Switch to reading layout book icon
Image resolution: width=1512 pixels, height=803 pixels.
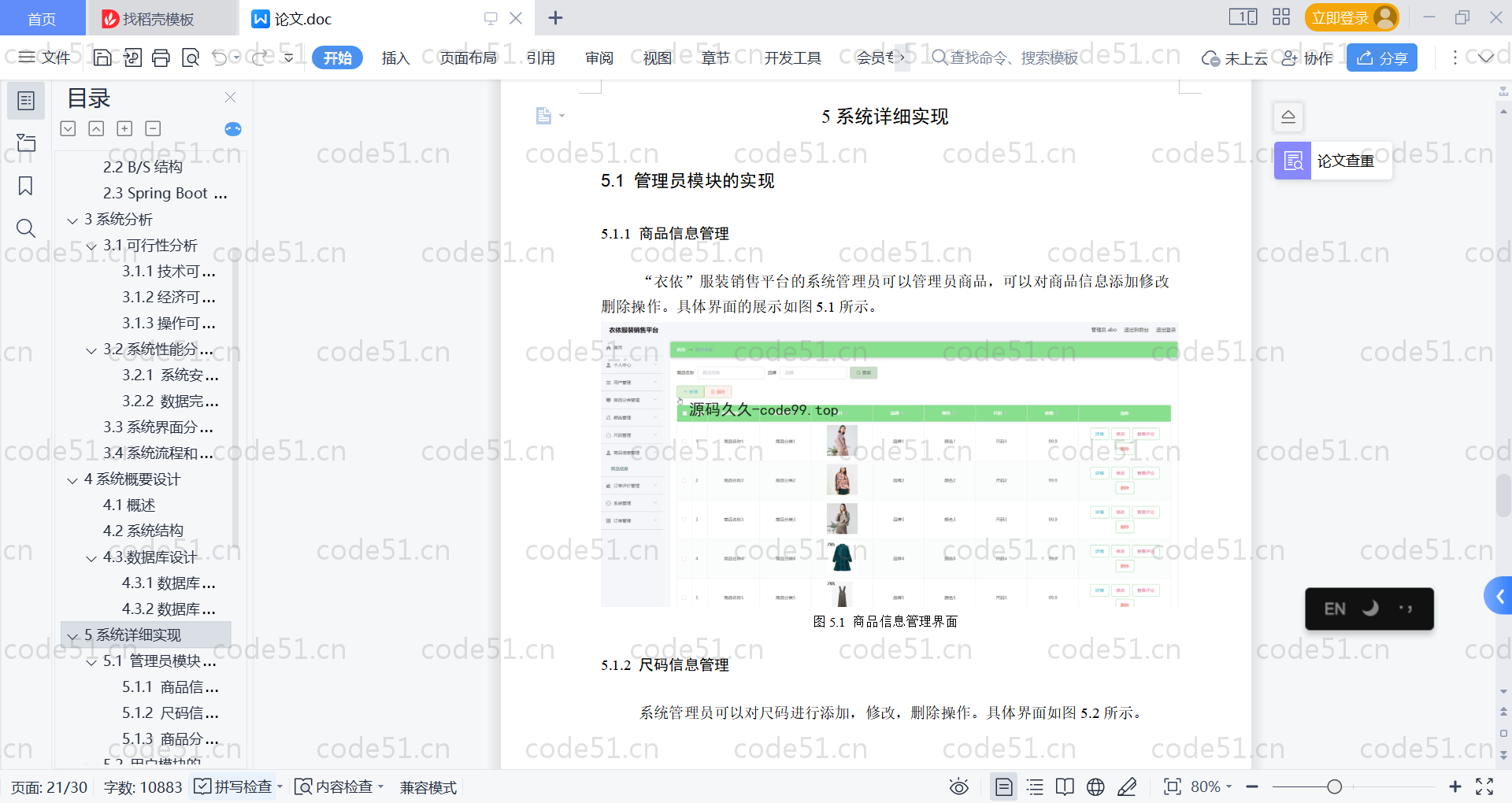click(1065, 786)
